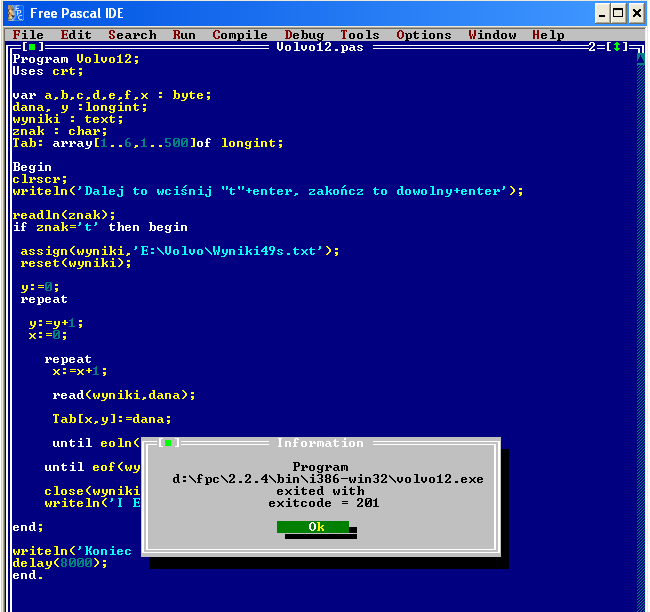Click the 'read(wyniki,dana);' line
This screenshot has height=612, width=650.
124,395
